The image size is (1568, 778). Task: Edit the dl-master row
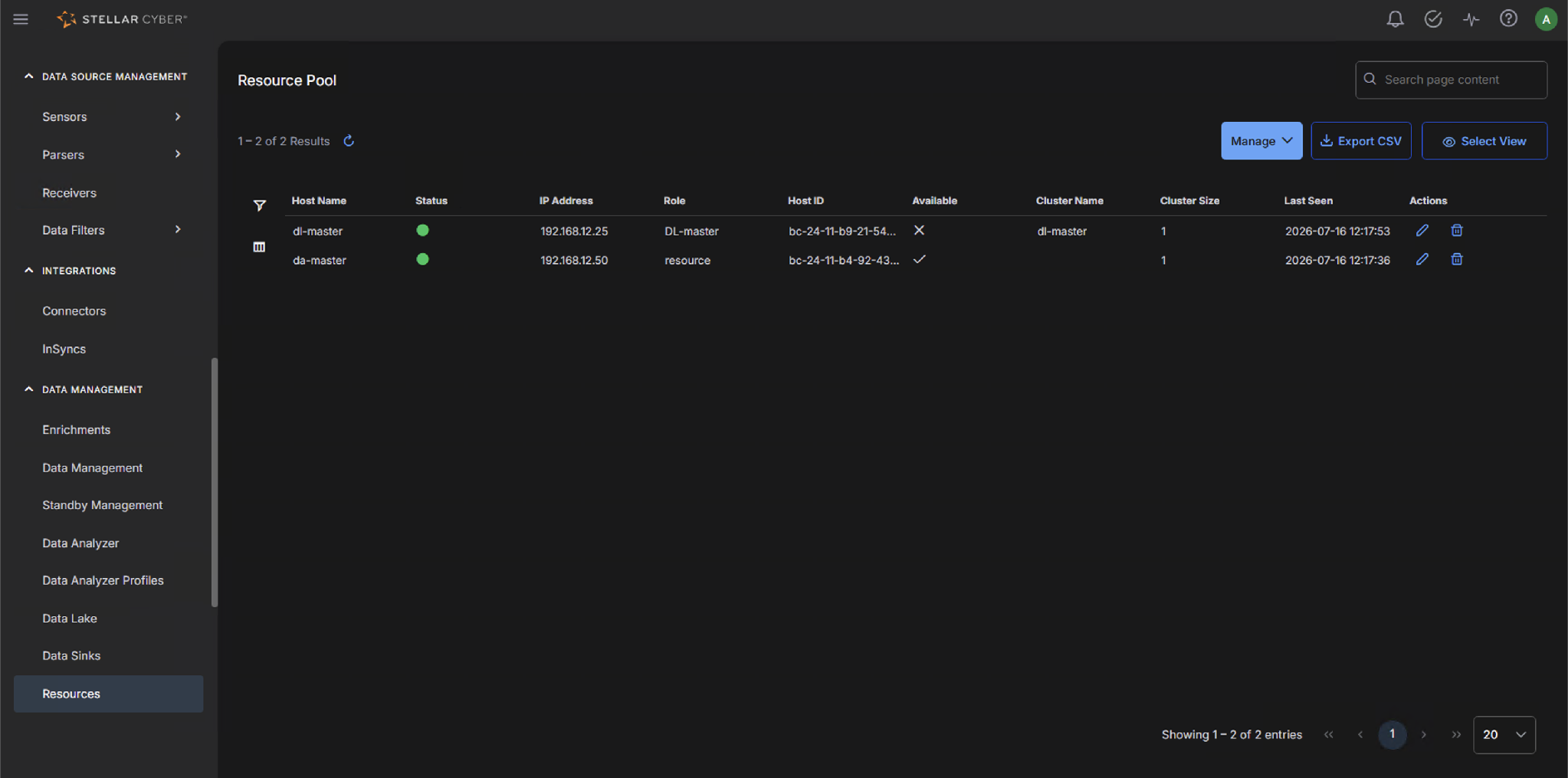pyautogui.click(x=1422, y=230)
